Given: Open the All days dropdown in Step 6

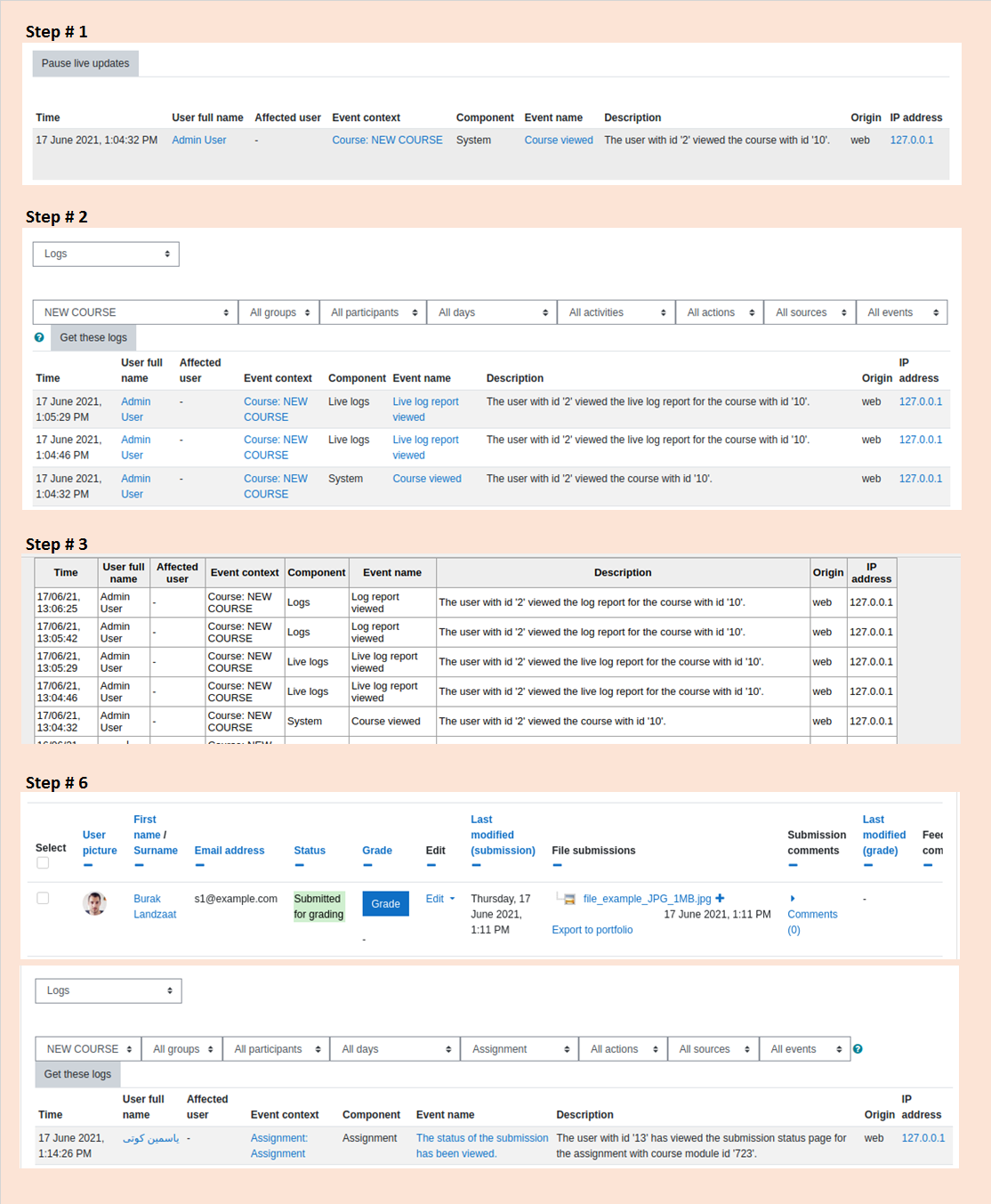Looking at the screenshot, I should [x=395, y=1049].
